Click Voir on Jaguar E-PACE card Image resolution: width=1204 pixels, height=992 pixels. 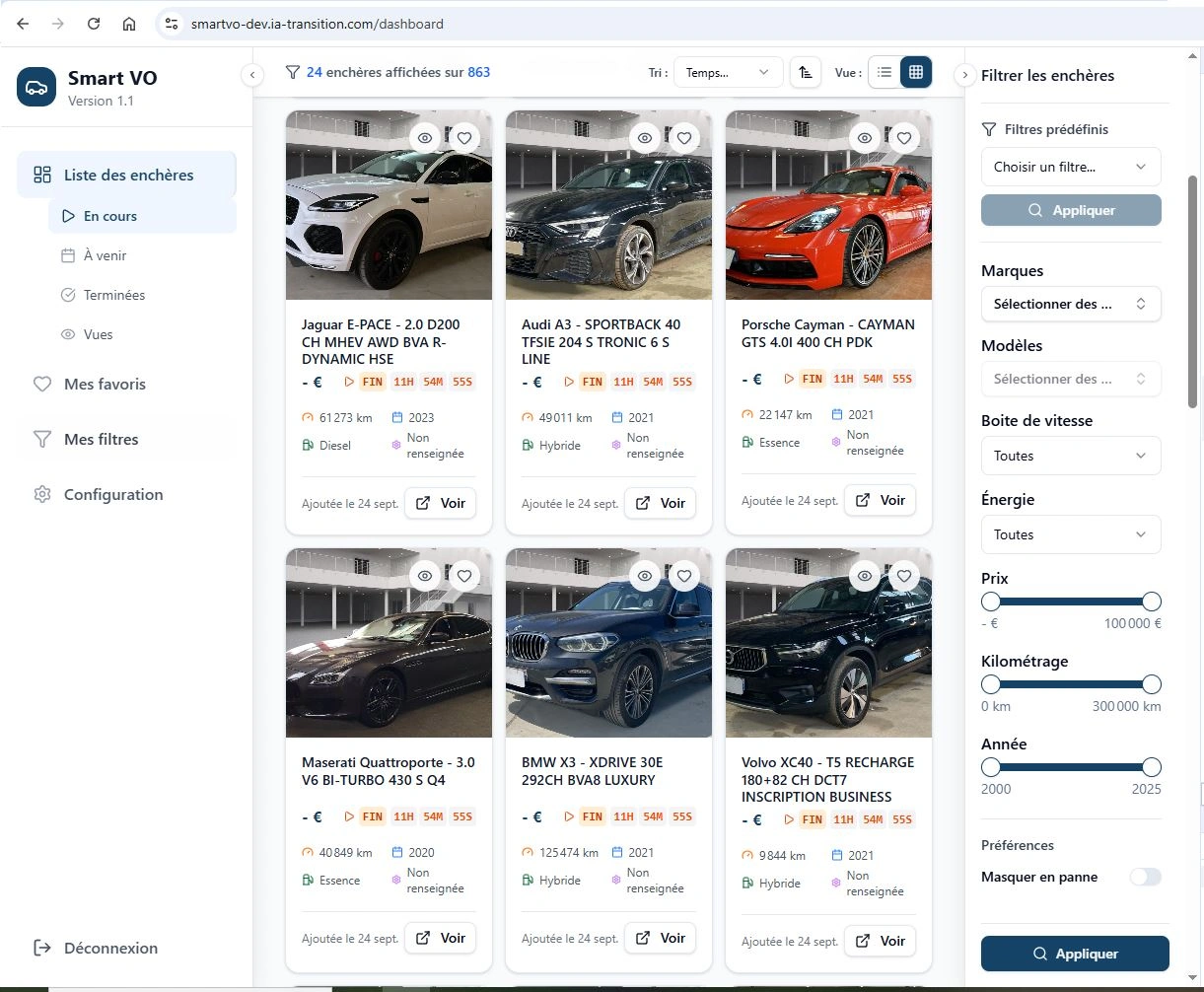440,503
